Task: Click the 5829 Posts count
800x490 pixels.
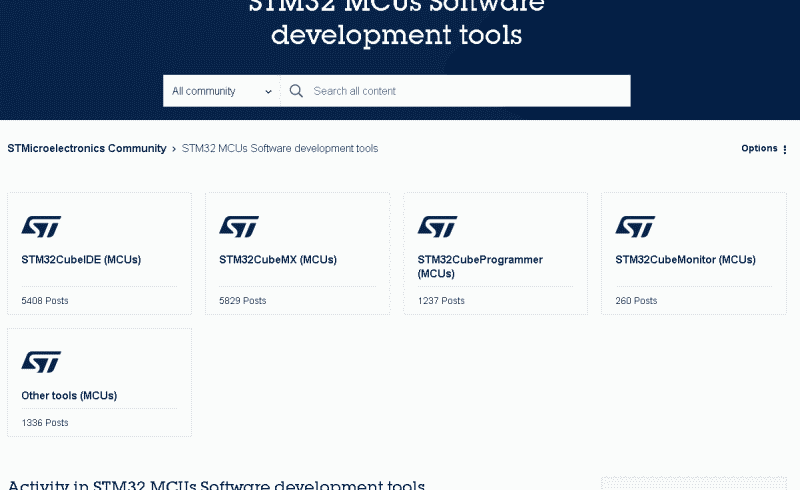Action: click(x=243, y=301)
